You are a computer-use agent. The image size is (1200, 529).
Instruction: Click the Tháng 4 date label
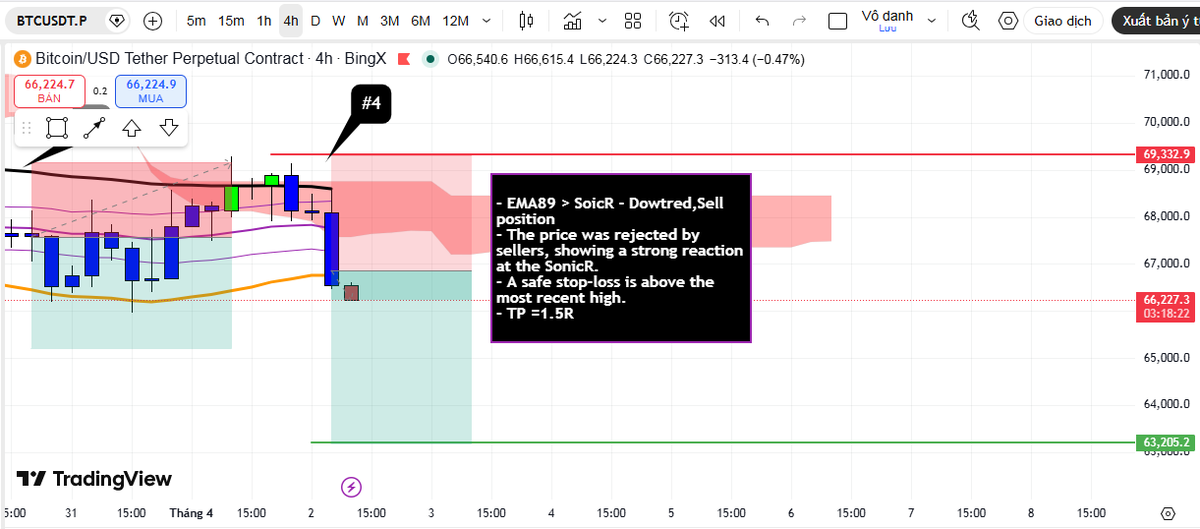(191, 513)
